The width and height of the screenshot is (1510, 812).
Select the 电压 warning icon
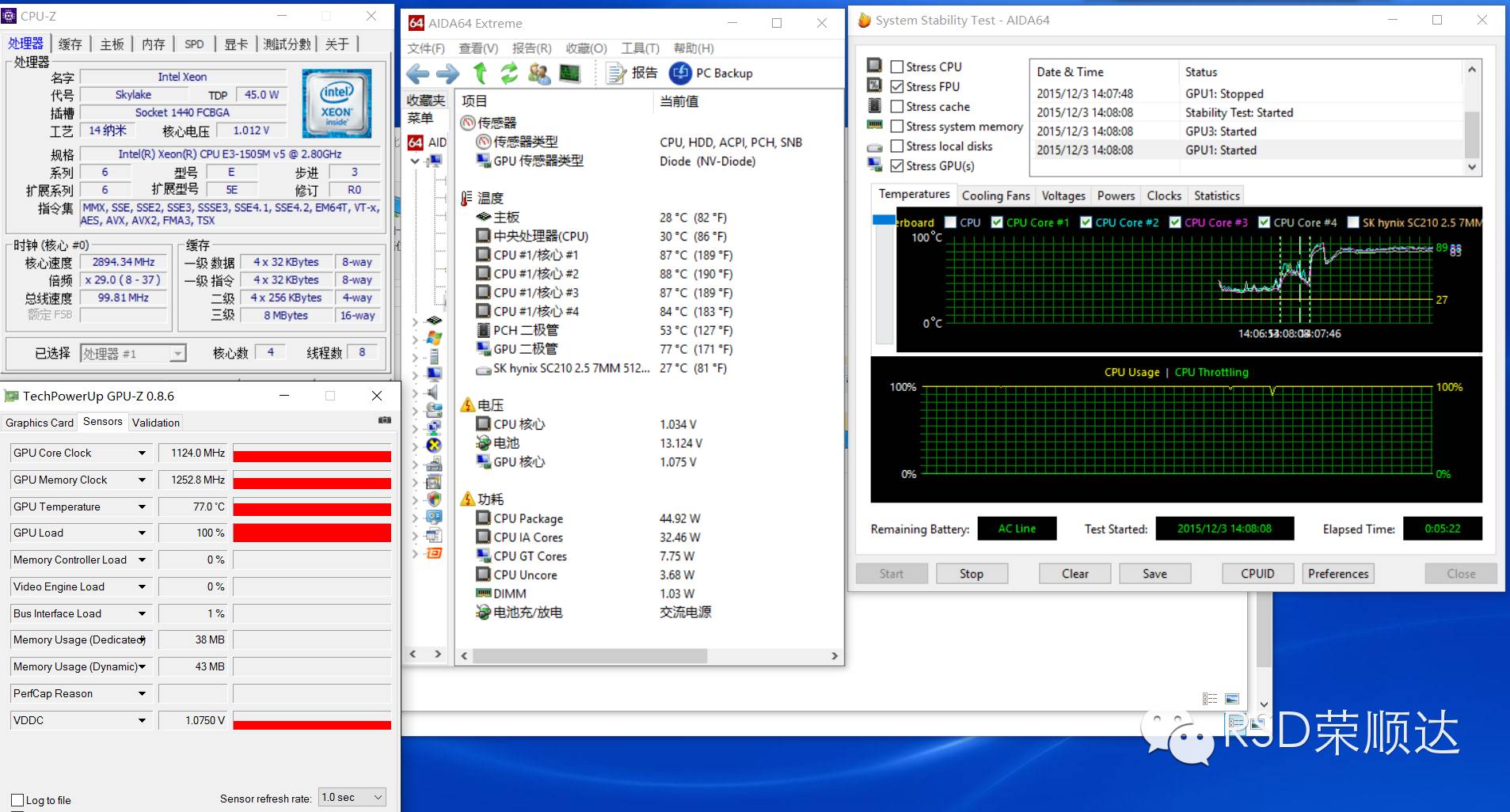tap(468, 405)
